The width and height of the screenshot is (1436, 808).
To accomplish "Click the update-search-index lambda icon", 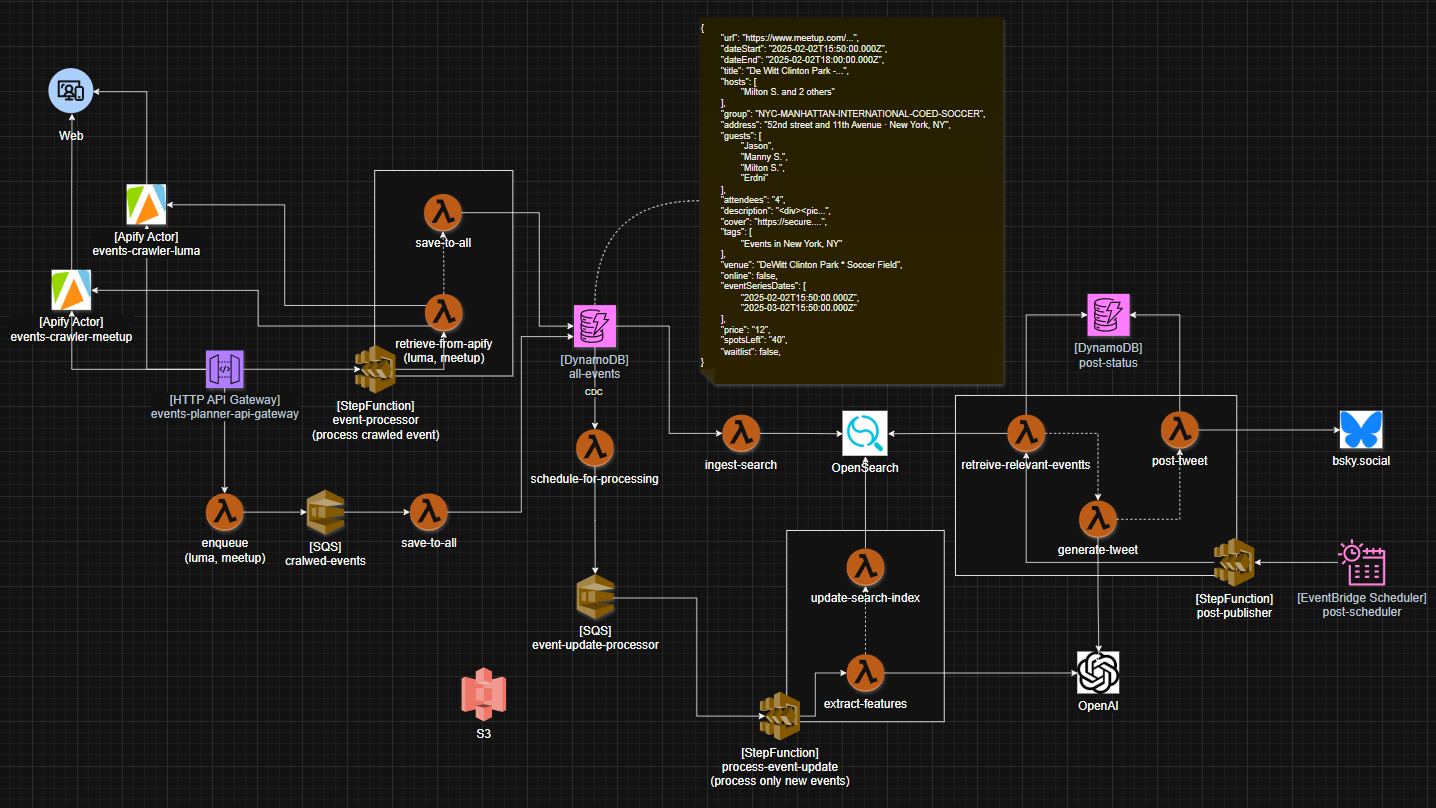I will point(865,568).
